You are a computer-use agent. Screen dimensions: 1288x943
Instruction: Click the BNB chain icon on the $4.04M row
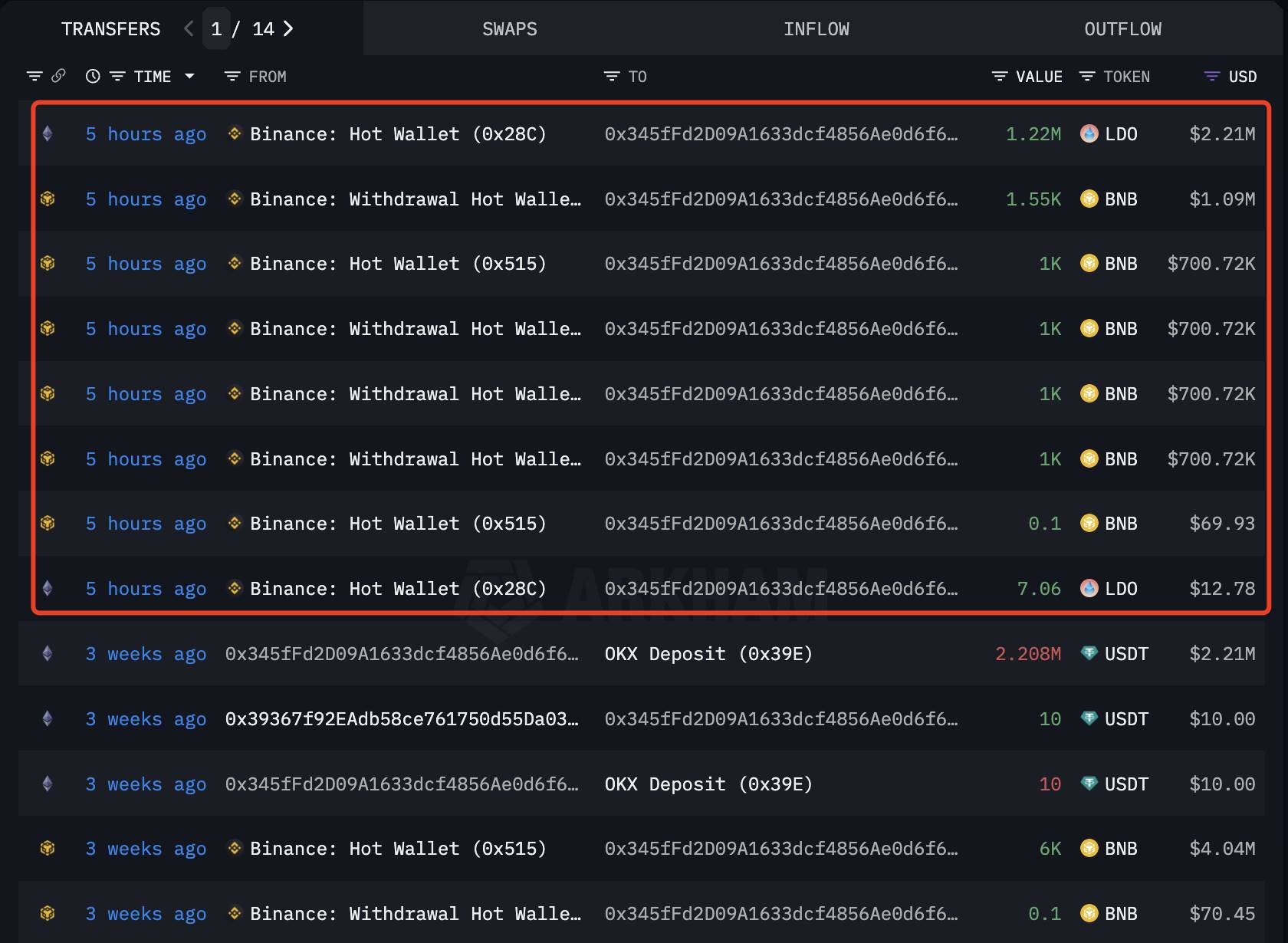click(48, 849)
